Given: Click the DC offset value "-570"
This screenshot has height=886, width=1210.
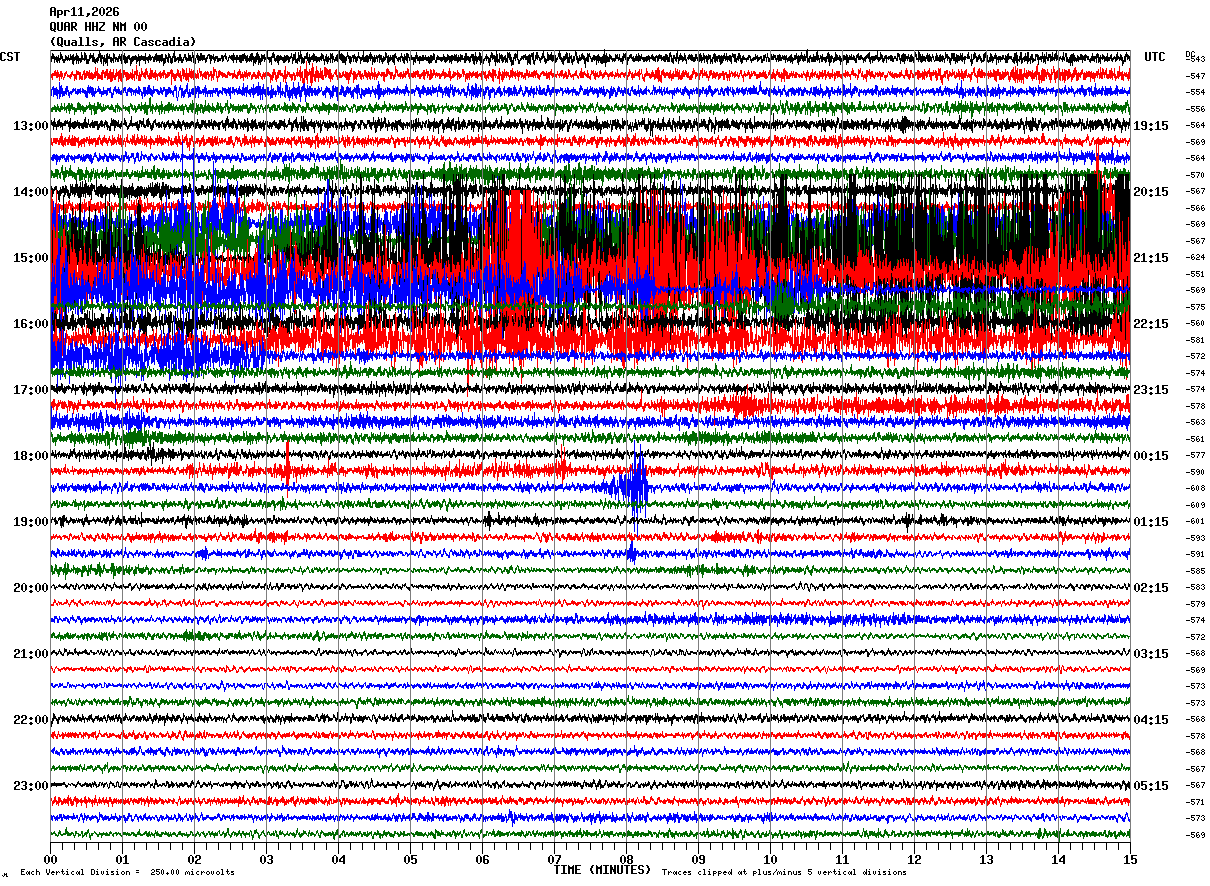Looking at the screenshot, I should 1195,175.
